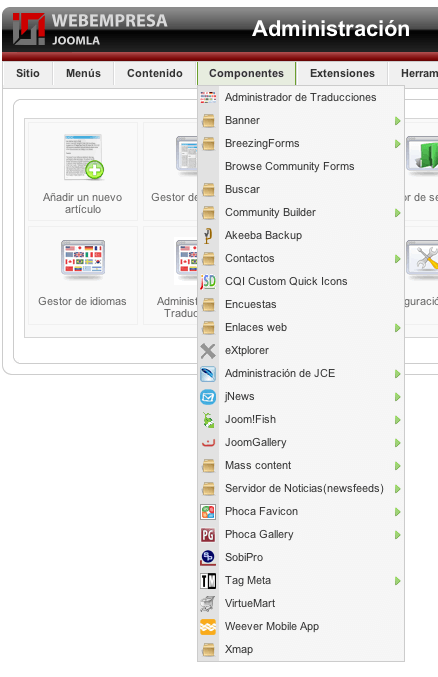Click the Weever Mobile App orange icon
This screenshot has width=438, height=677.
click(x=208, y=626)
